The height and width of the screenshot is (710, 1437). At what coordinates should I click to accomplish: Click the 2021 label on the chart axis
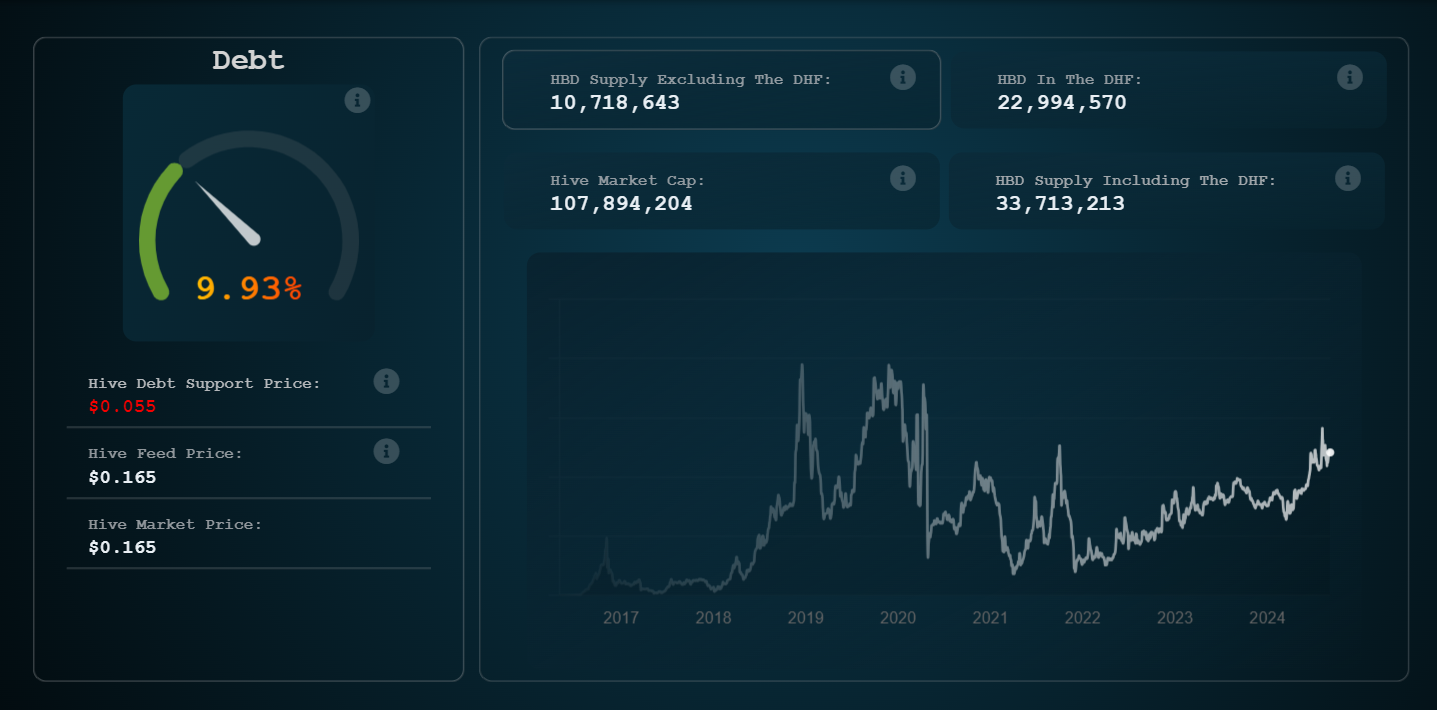click(990, 618)
